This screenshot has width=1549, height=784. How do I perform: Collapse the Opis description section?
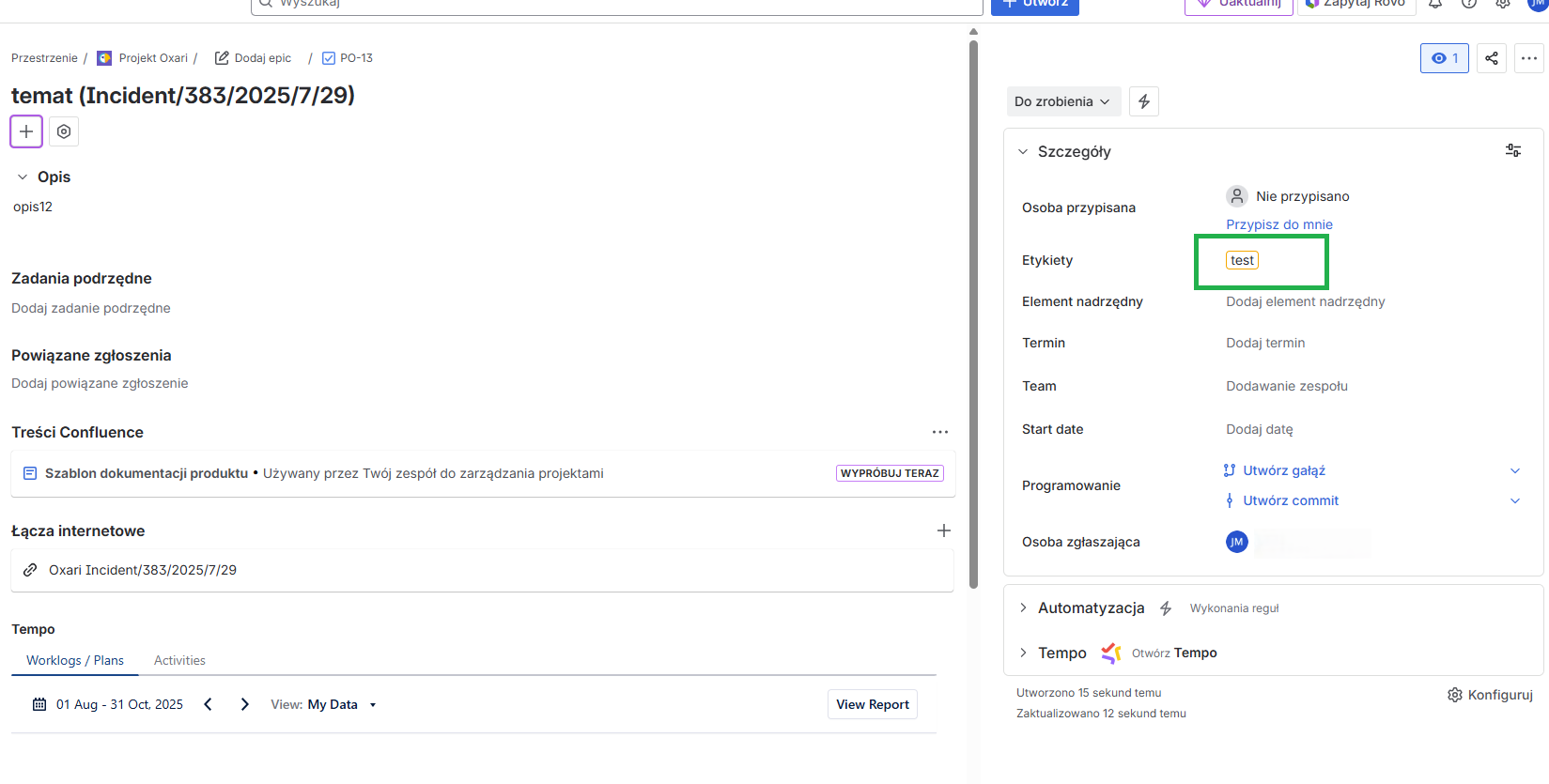(x=23, y=177)
